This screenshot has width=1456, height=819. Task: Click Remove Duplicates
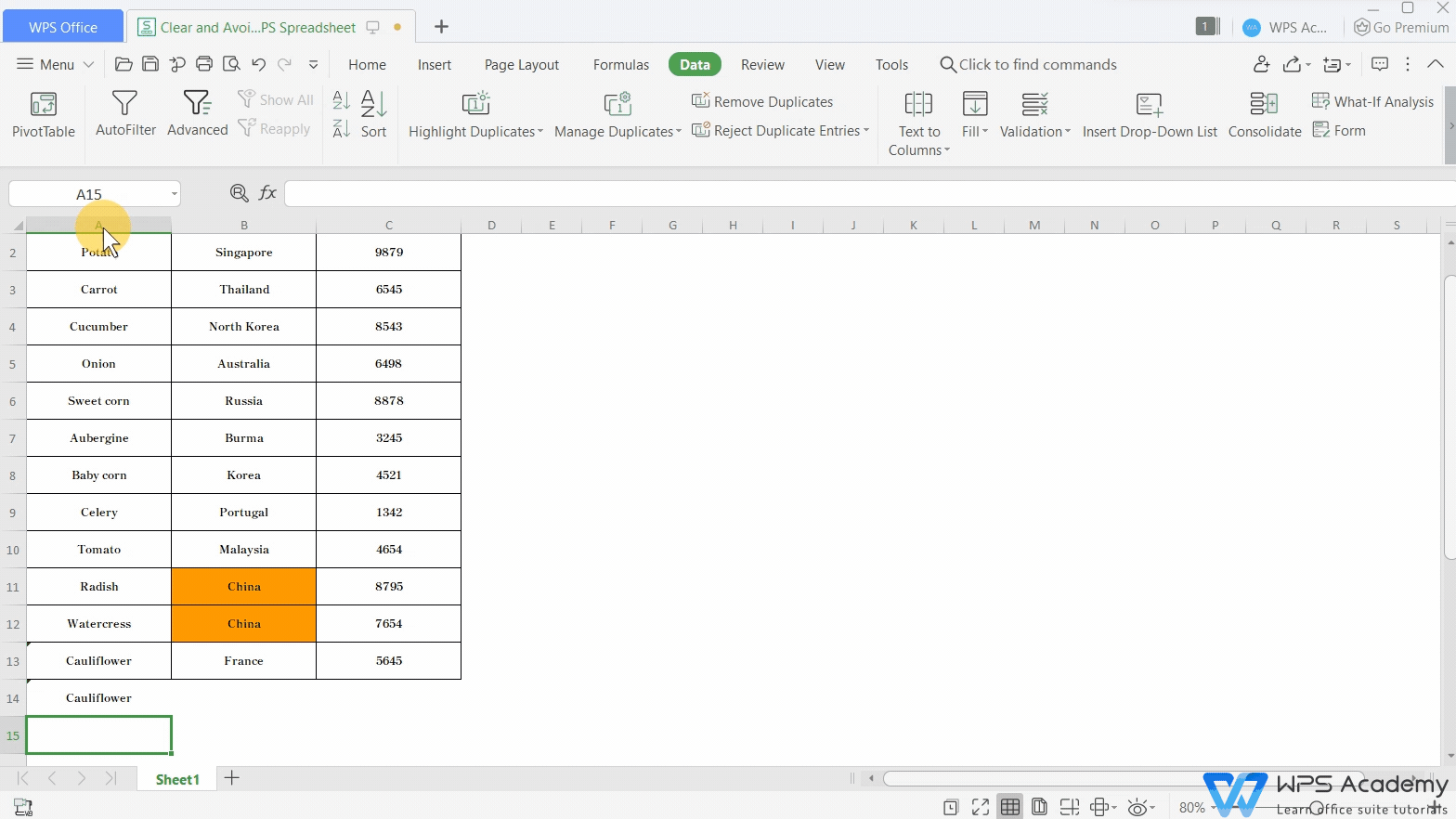coord(762,101)
